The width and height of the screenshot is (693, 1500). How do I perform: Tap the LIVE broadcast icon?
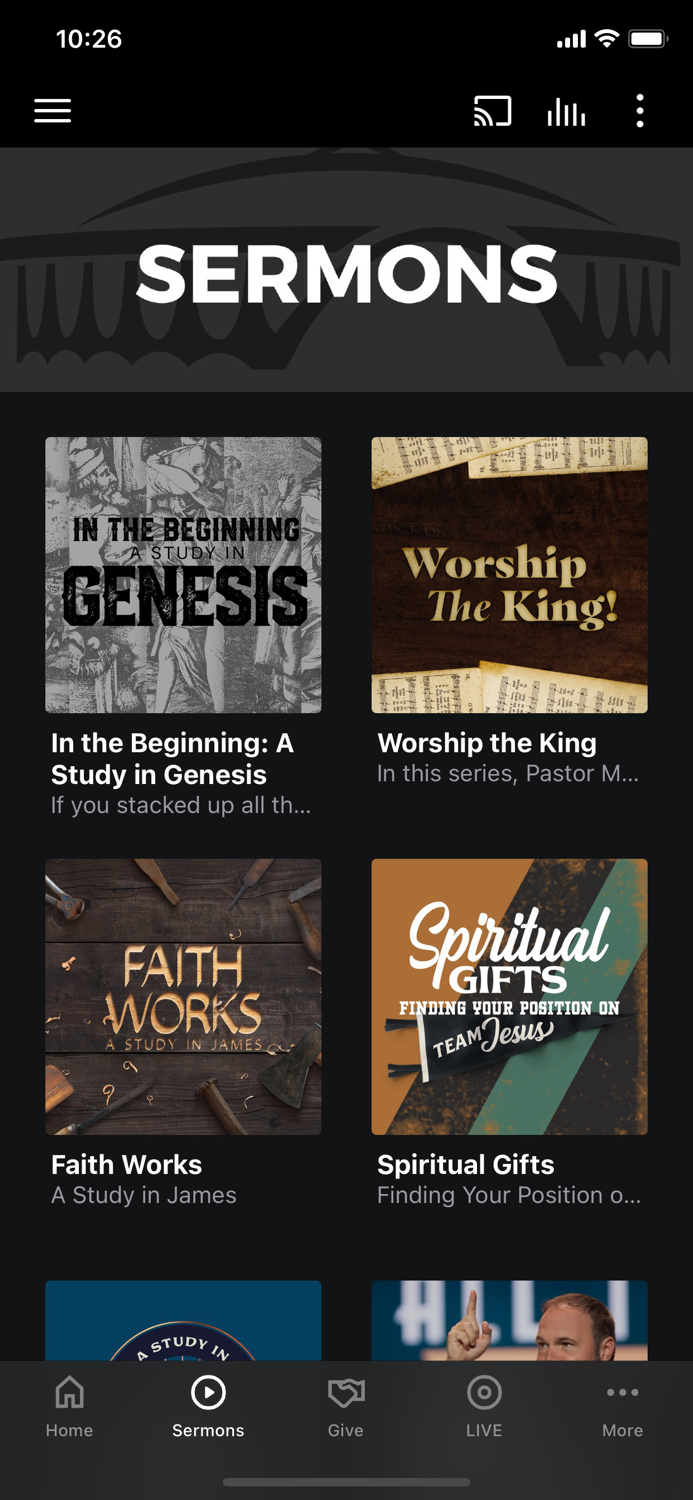pos(484,1392)
